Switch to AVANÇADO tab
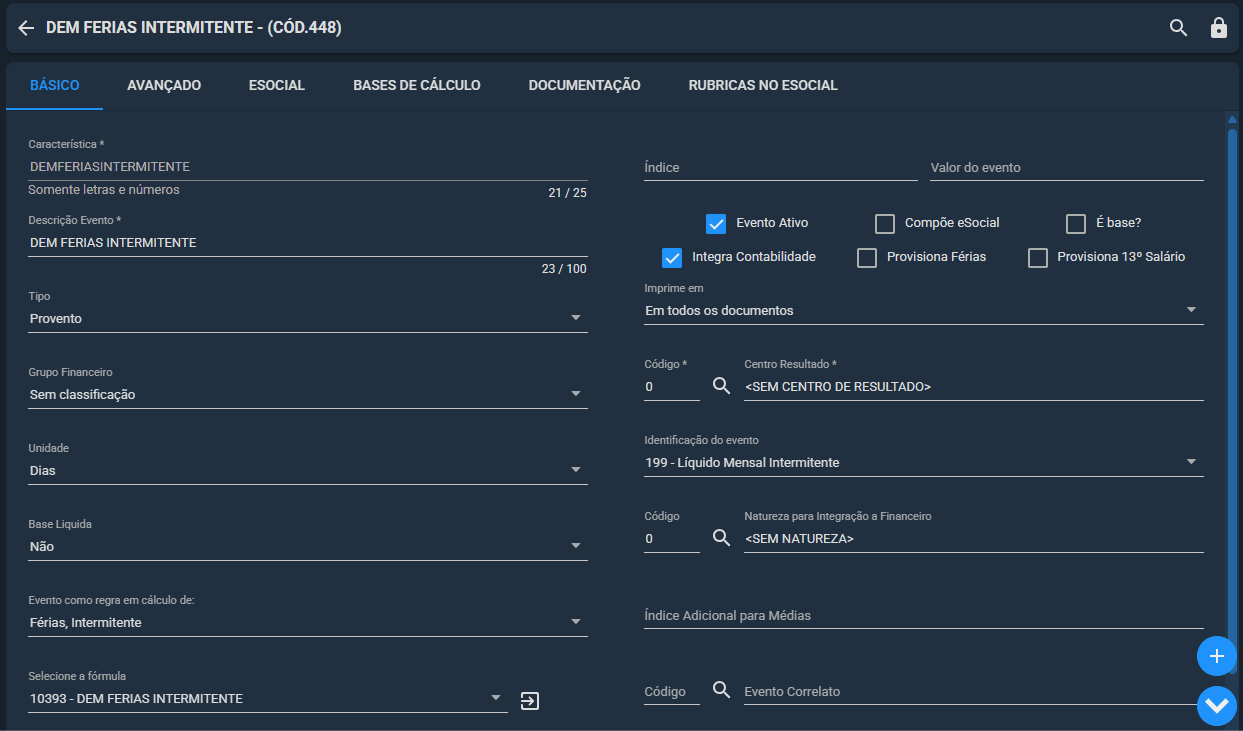This screenshot has height=731, width=1243. [164, 85]
